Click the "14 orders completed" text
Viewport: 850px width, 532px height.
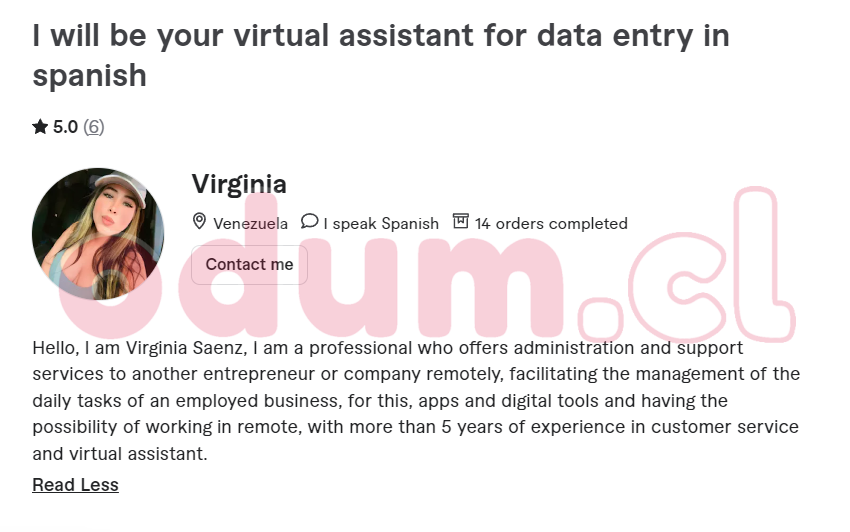(x=551, y=223)
